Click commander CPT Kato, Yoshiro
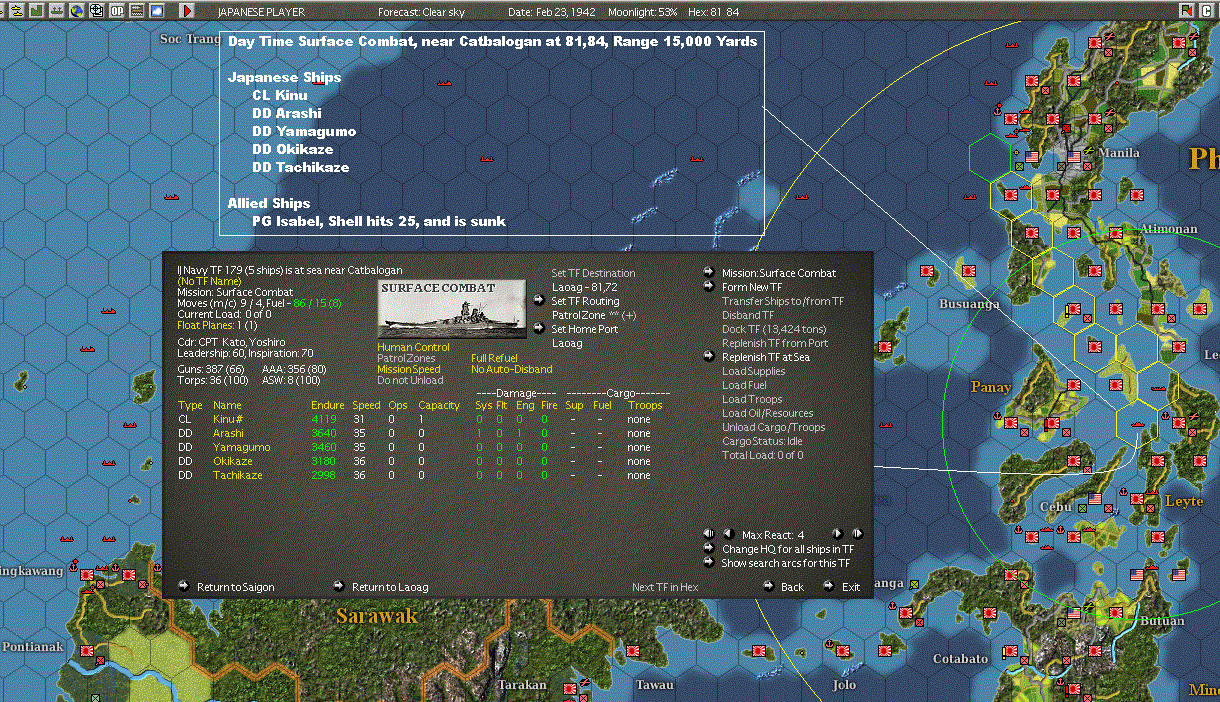 pyautogui.click(x=231, y=341)
